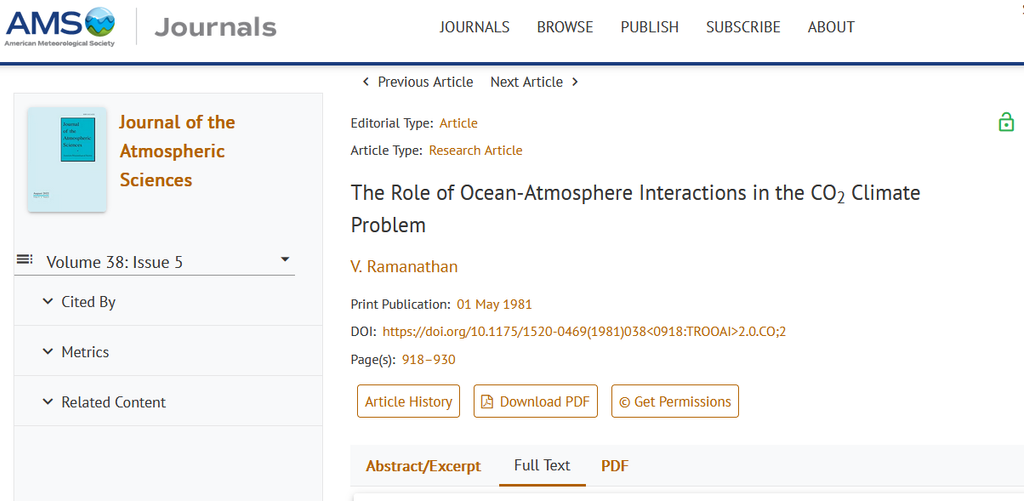Image resolution: width=1024 pixels, height=501 pixels.
Task: Select the PDF tab
Action: [x=614, y=466]
